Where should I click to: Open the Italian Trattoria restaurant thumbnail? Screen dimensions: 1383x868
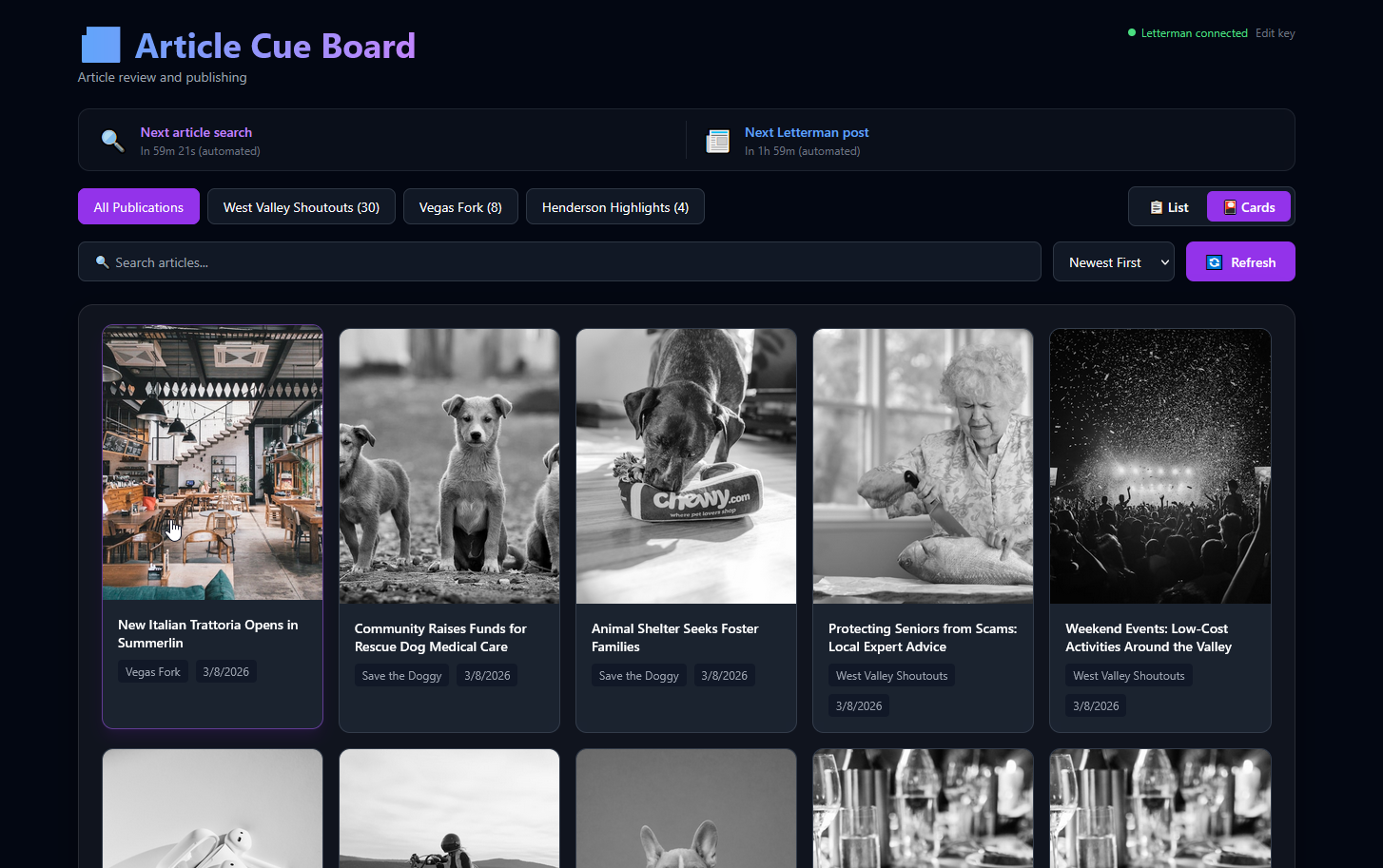click(212, 463)
